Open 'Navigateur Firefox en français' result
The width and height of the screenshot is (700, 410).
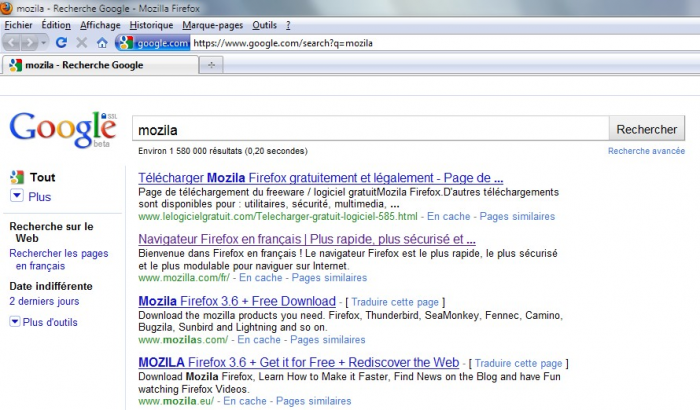tap(307, 239)
